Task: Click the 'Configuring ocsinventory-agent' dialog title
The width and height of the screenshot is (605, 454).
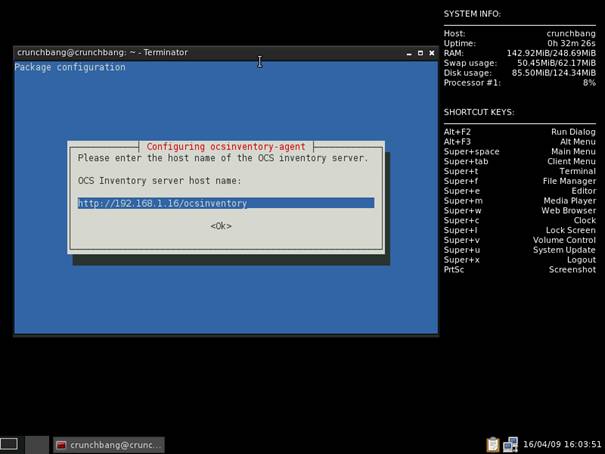Action: click(x=226, y=147)
